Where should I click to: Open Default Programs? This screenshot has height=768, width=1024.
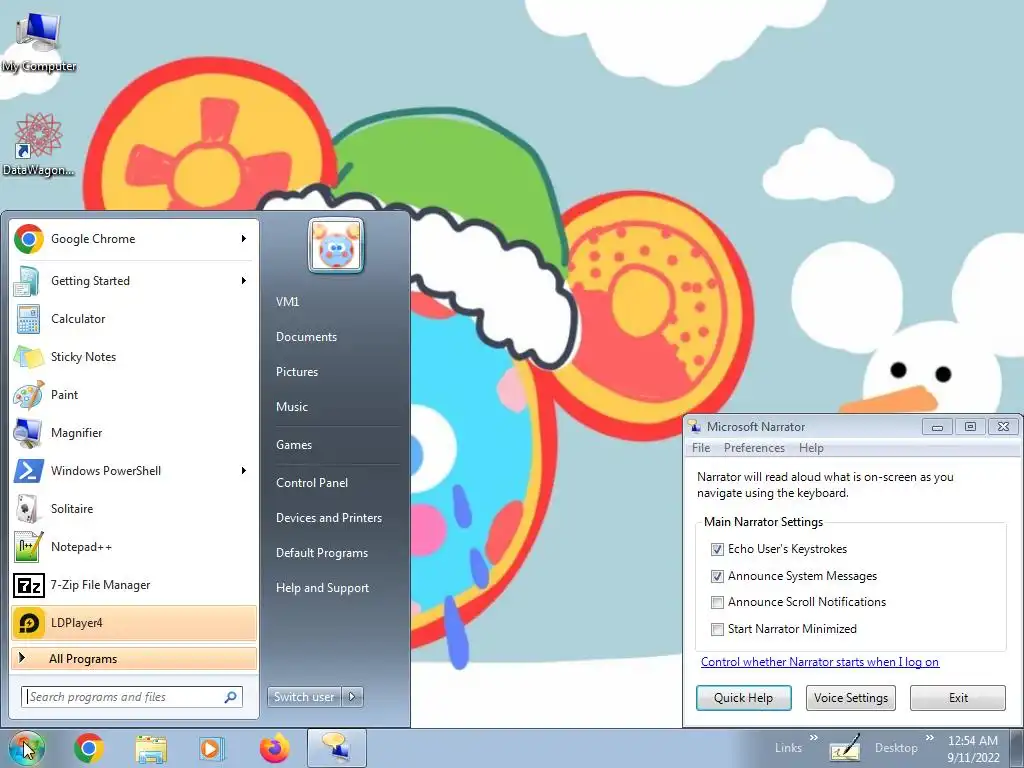tap(321, 553)
